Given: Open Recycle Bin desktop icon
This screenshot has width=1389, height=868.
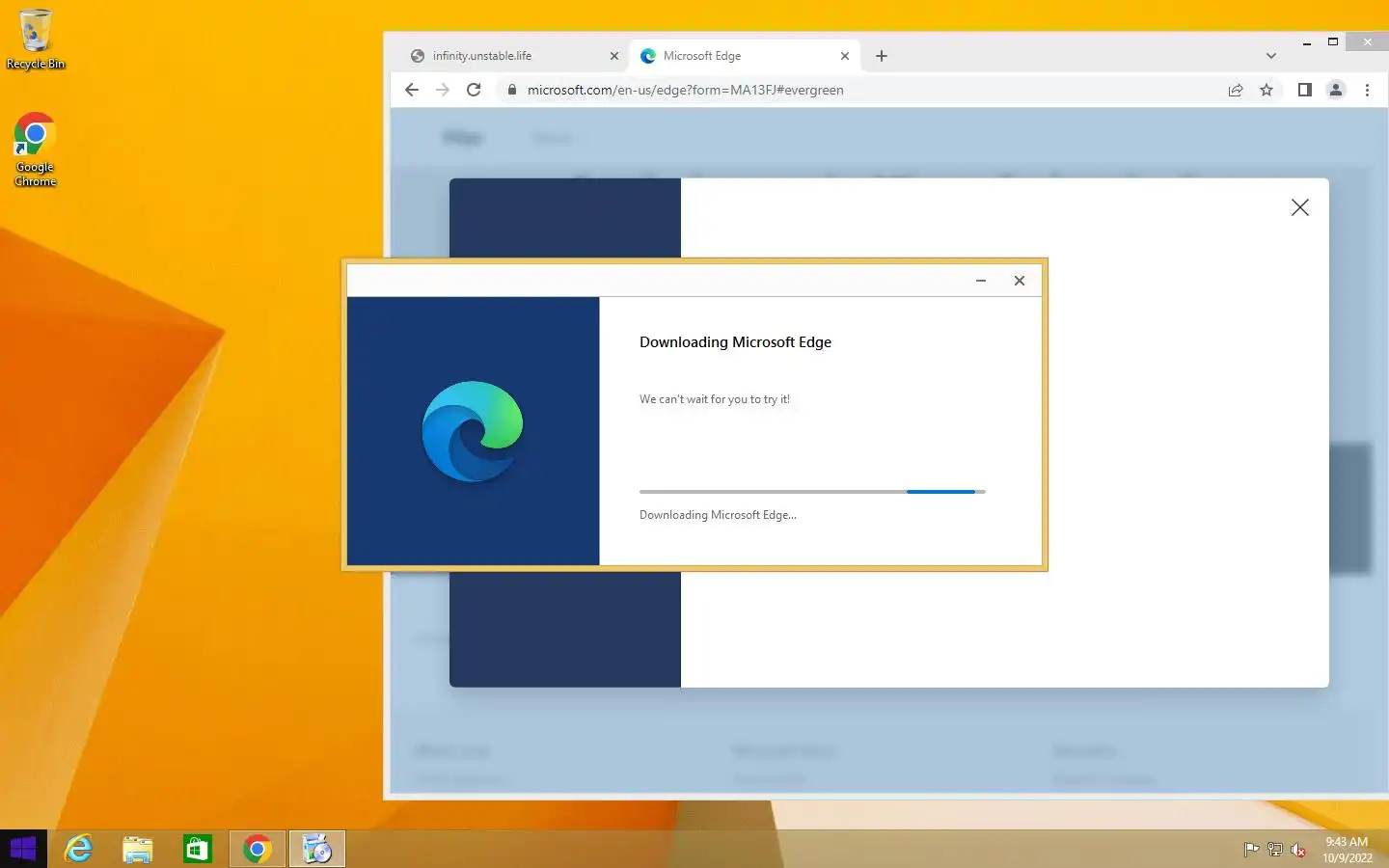Looking at the screenshot, I should [x=36, y=39].
